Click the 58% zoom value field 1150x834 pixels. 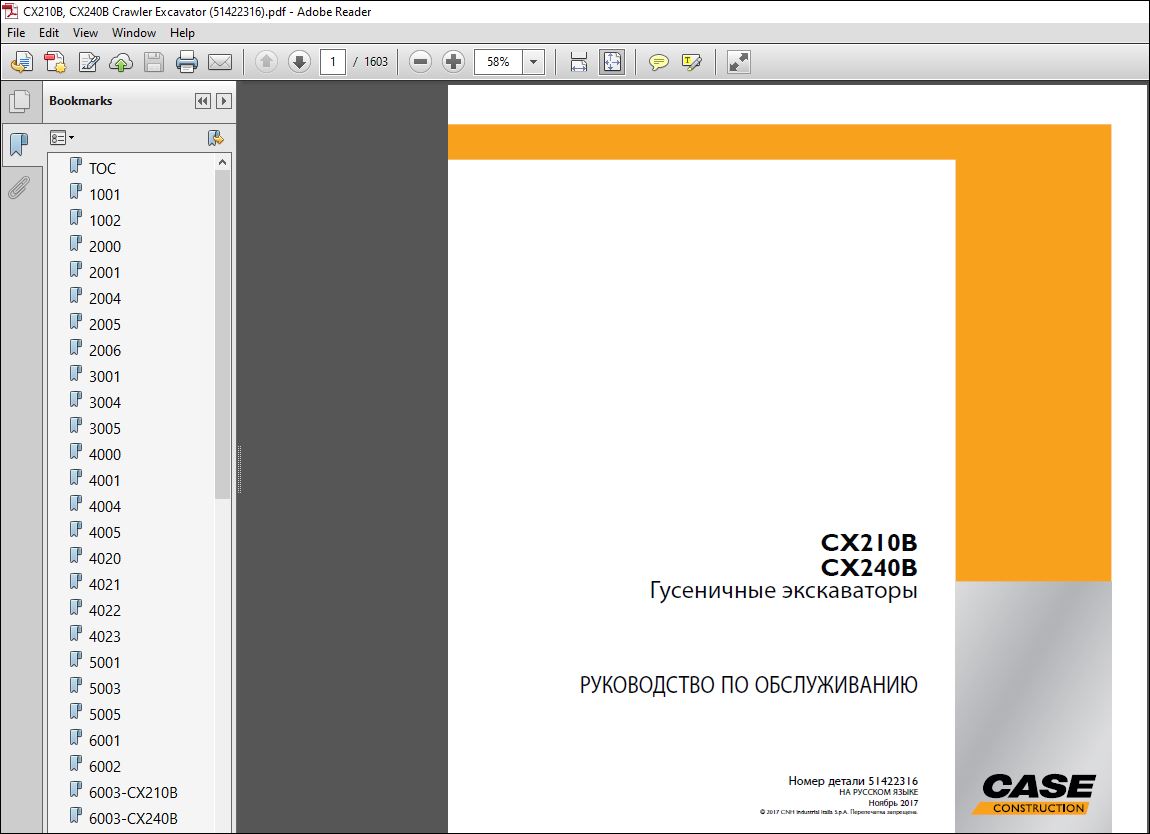499,62
